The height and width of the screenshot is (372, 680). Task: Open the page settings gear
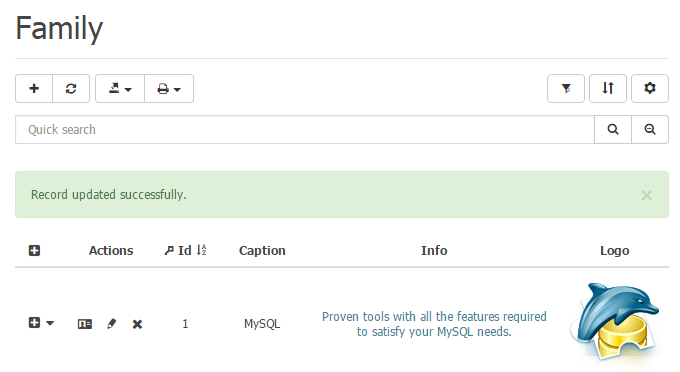click(650, 88)
